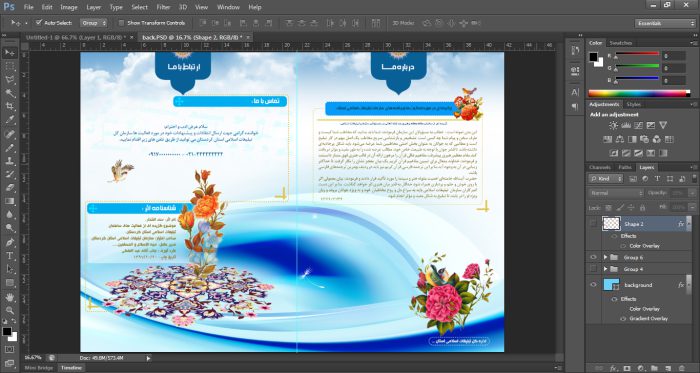Click the red R color slider
Image resolution: width=700 pixels, height=373 pixels.
pyautogui.click(x=637, y=54)
